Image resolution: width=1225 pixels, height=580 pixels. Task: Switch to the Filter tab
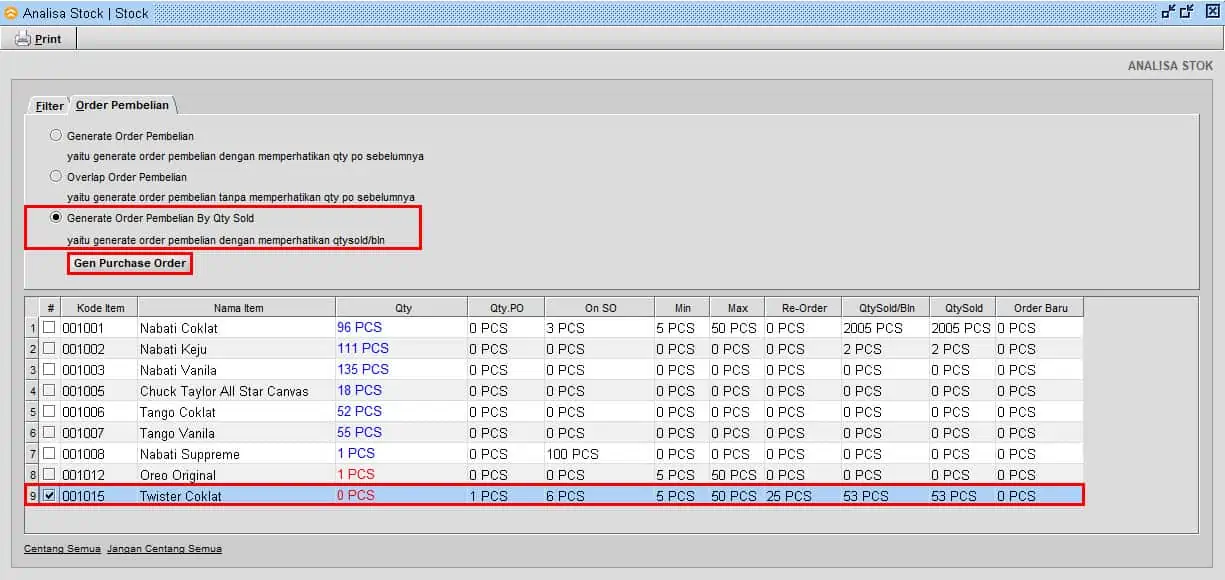click(50, 106)
